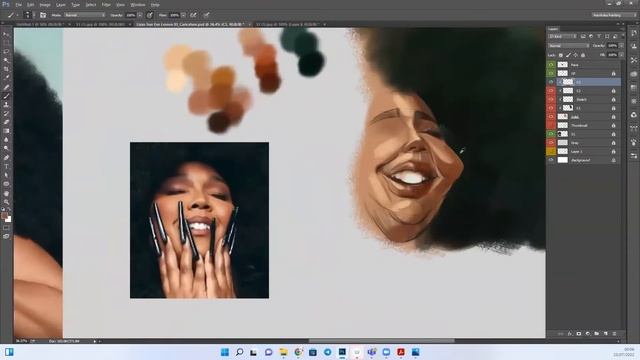Click the horizontal canvas scrollbar

coord(382,341)
